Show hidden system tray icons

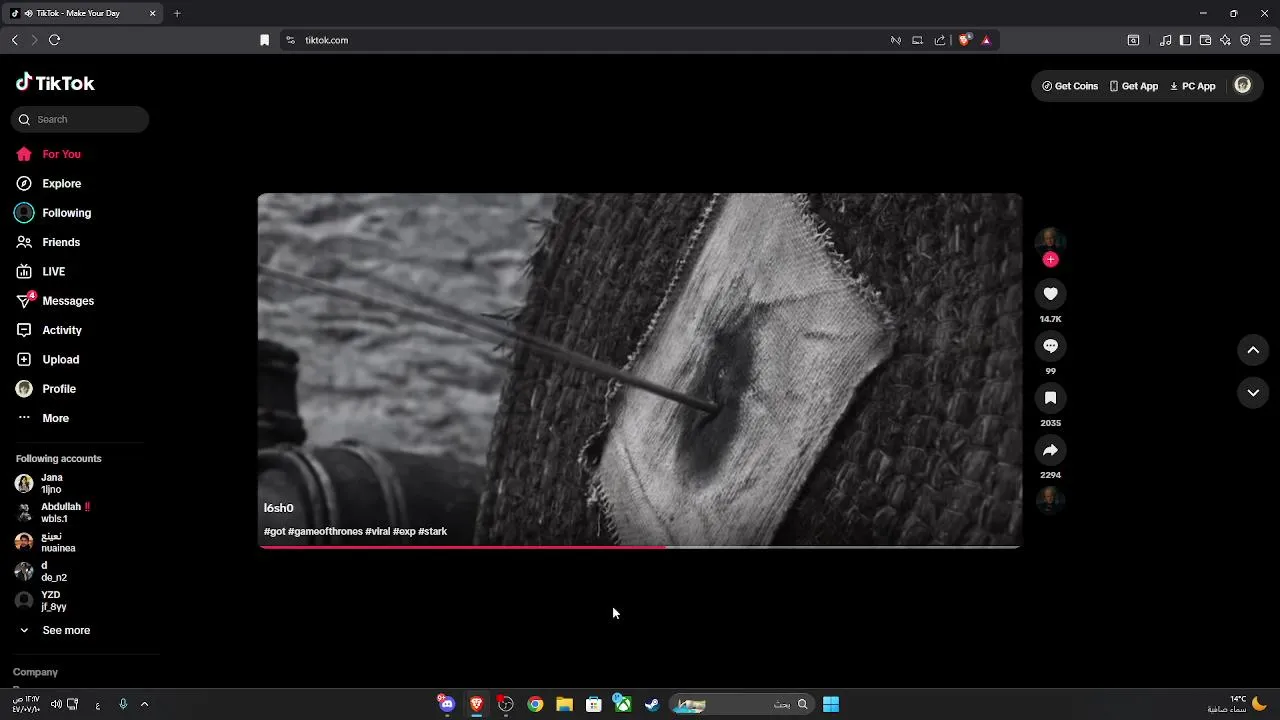144,704
